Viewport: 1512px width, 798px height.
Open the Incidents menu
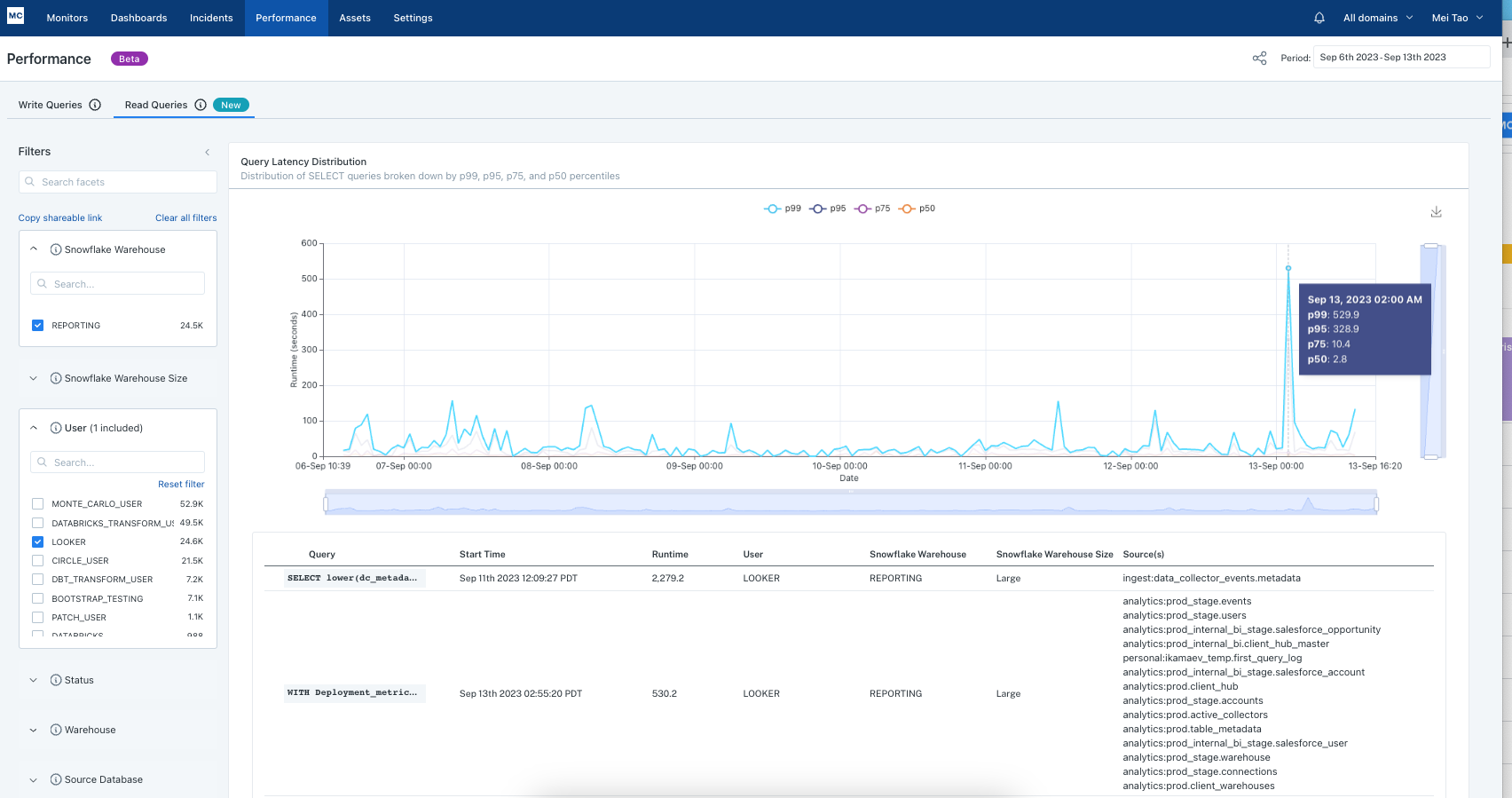click(x=211, y=18)
